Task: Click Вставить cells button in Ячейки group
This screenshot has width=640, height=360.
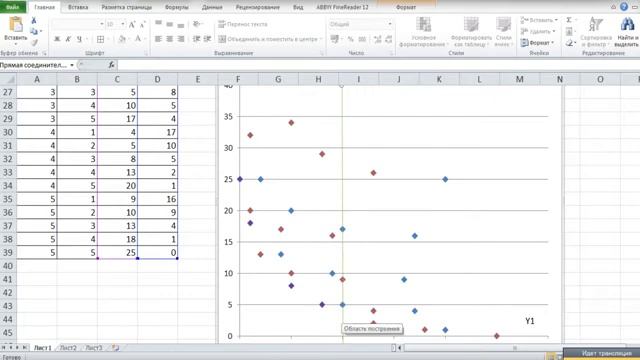Action: [x=539, y=20]
